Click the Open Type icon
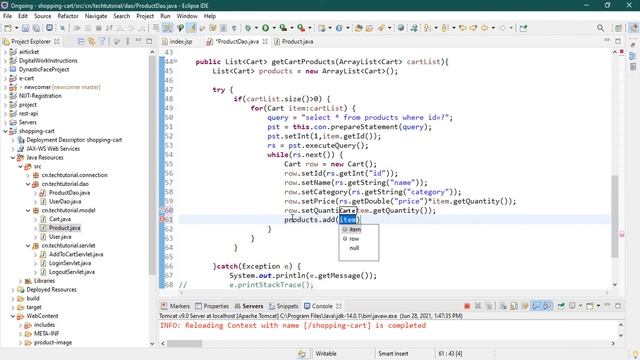Image resolution: width=640 pixels, height=360 pixels. pos(358,28)
